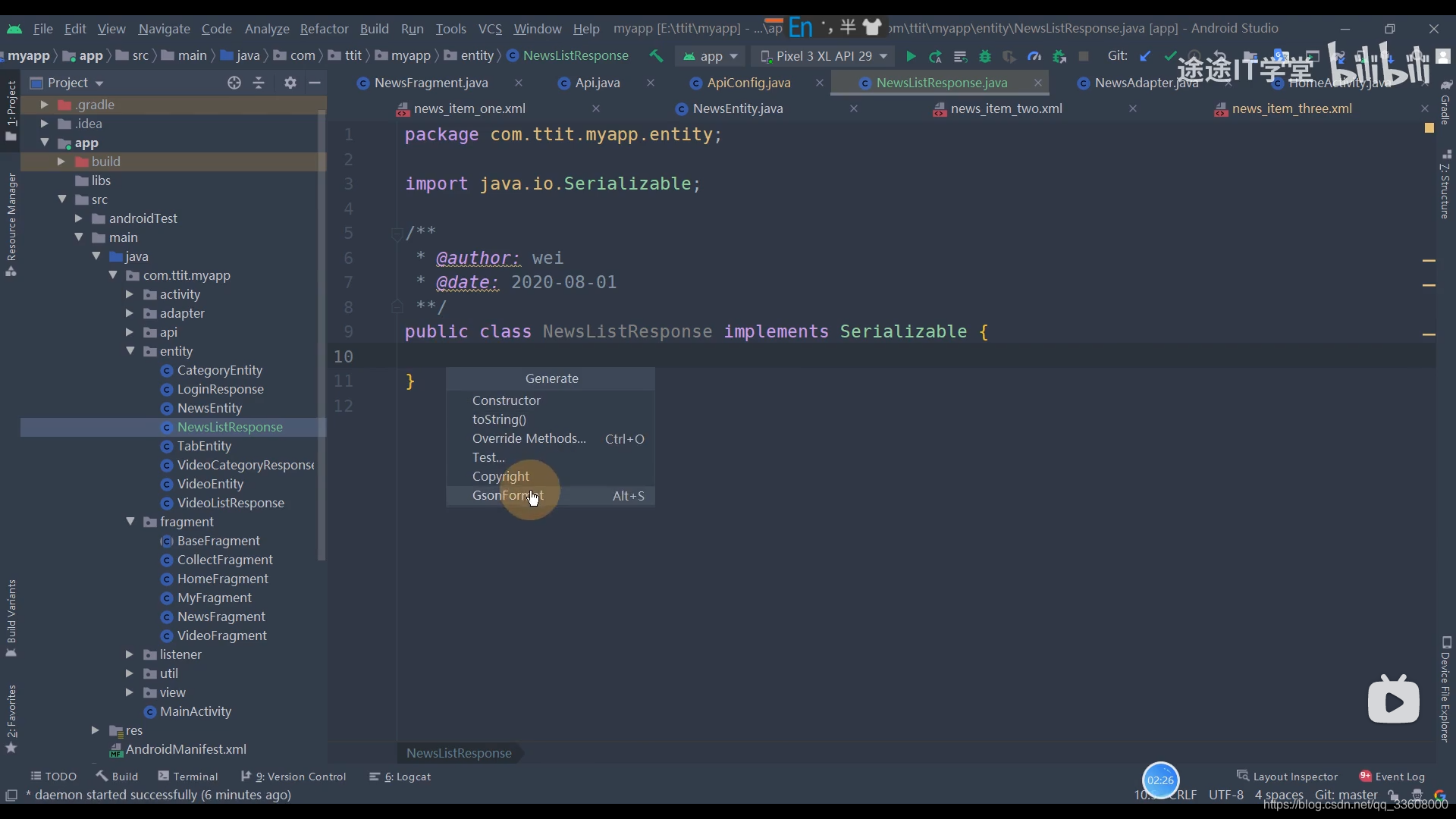This screenshot has width=1456, height=819.
Task: Click Run with Coverage icon
Action: coord(1009,56)
